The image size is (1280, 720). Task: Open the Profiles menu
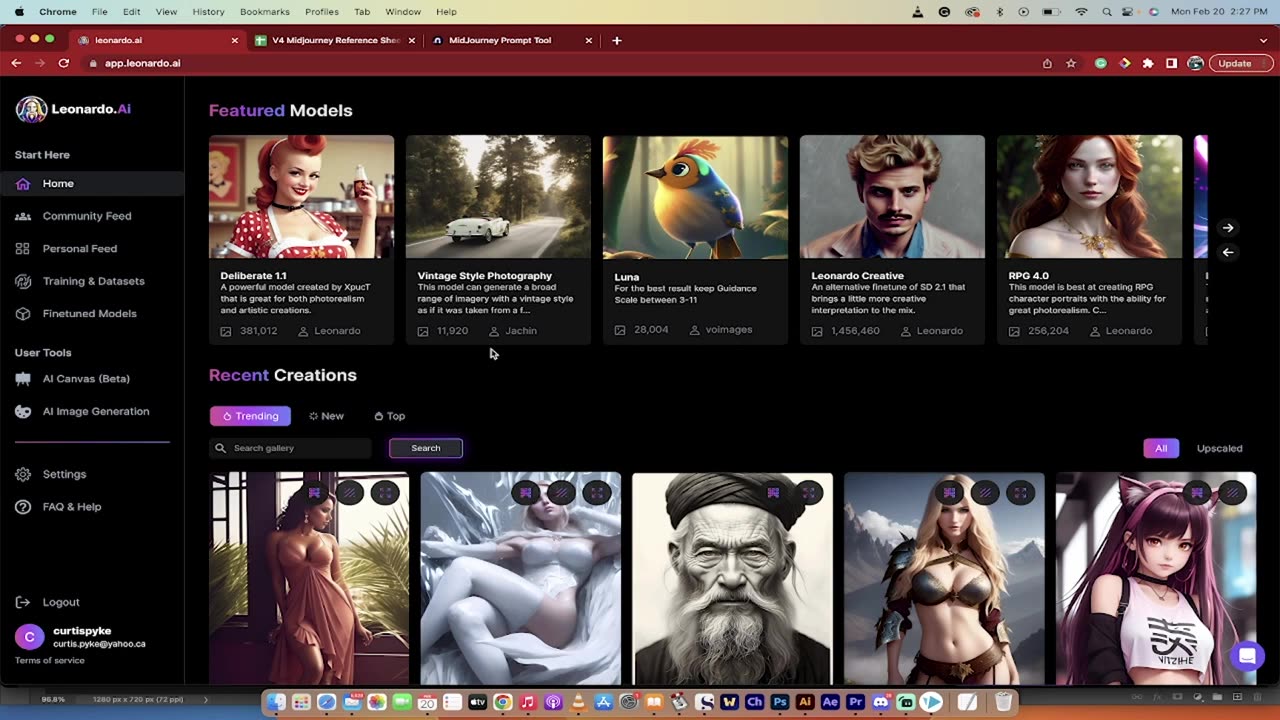tap(321, 11)
